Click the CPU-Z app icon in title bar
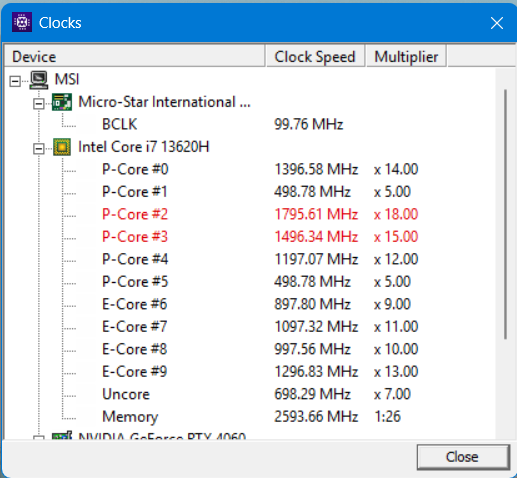Viewport: 517px width, 478px height. coord(22,22)
